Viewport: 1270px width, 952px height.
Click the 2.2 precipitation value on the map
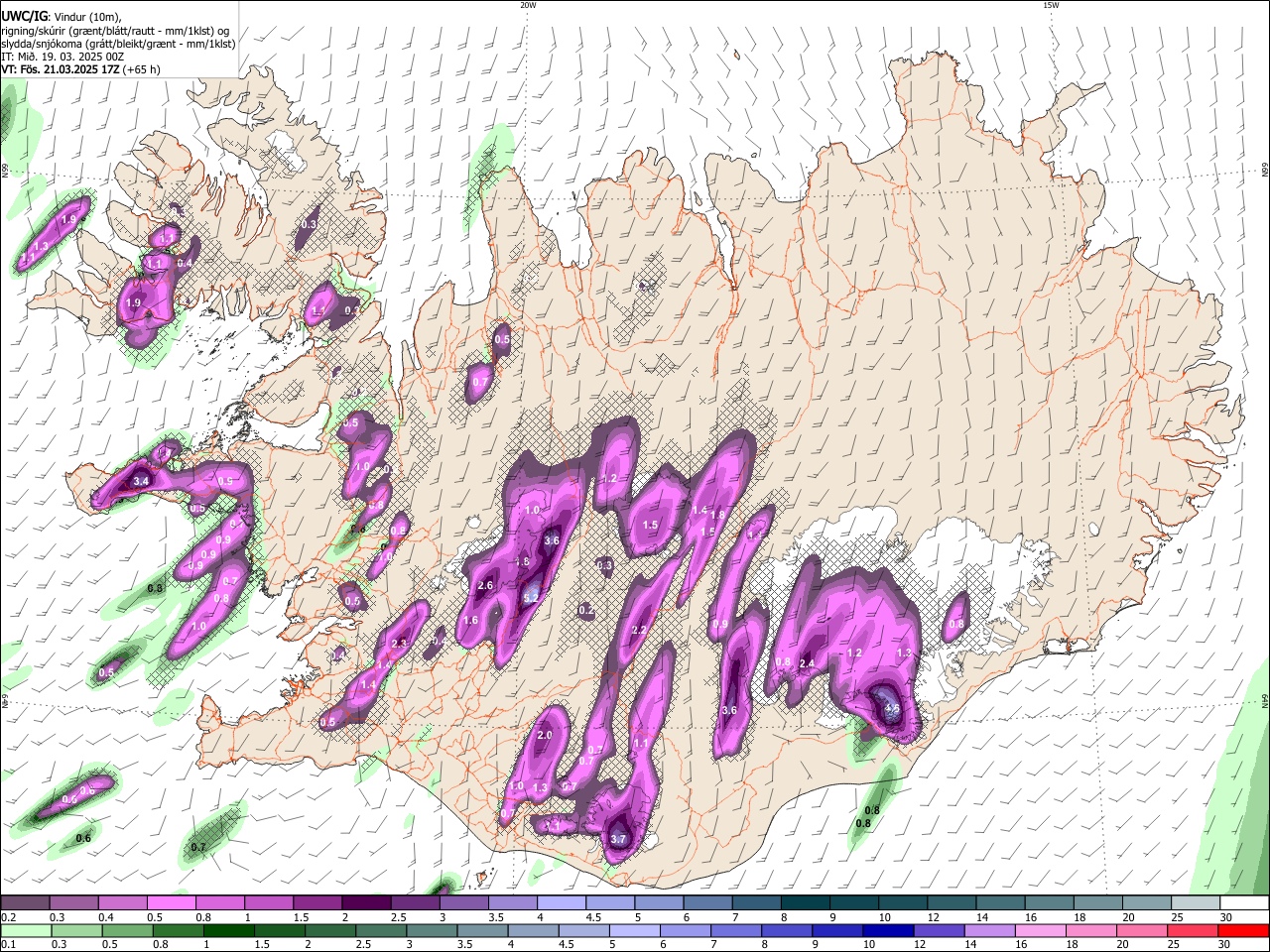tap(639, 630)
